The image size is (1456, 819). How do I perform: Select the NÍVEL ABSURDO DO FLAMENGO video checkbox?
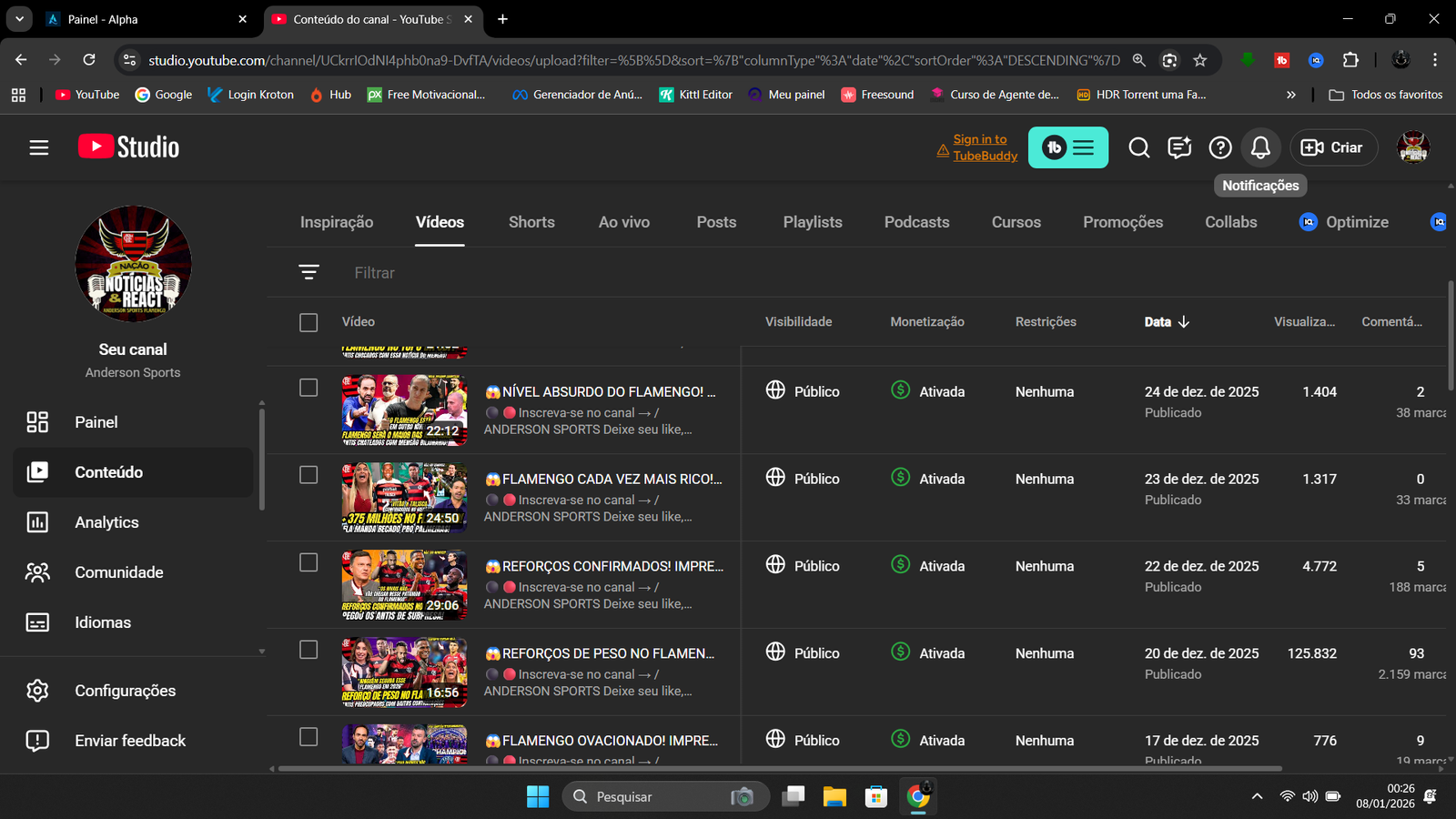coord(308,388)
